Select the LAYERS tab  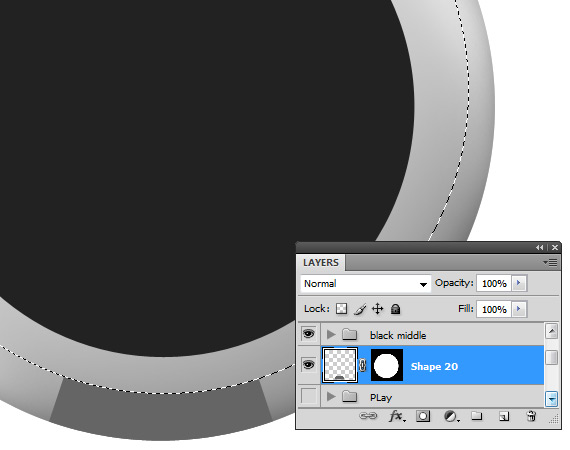(x=321, y=262)
